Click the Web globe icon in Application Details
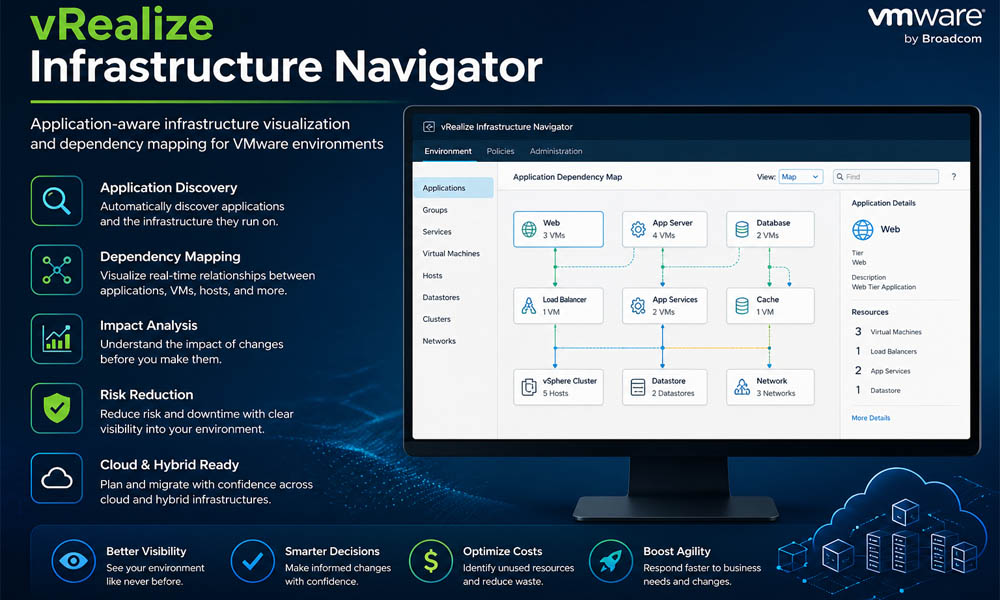Screen dimensions: 1000x600 pyautogui.click(x=862, y=229)
